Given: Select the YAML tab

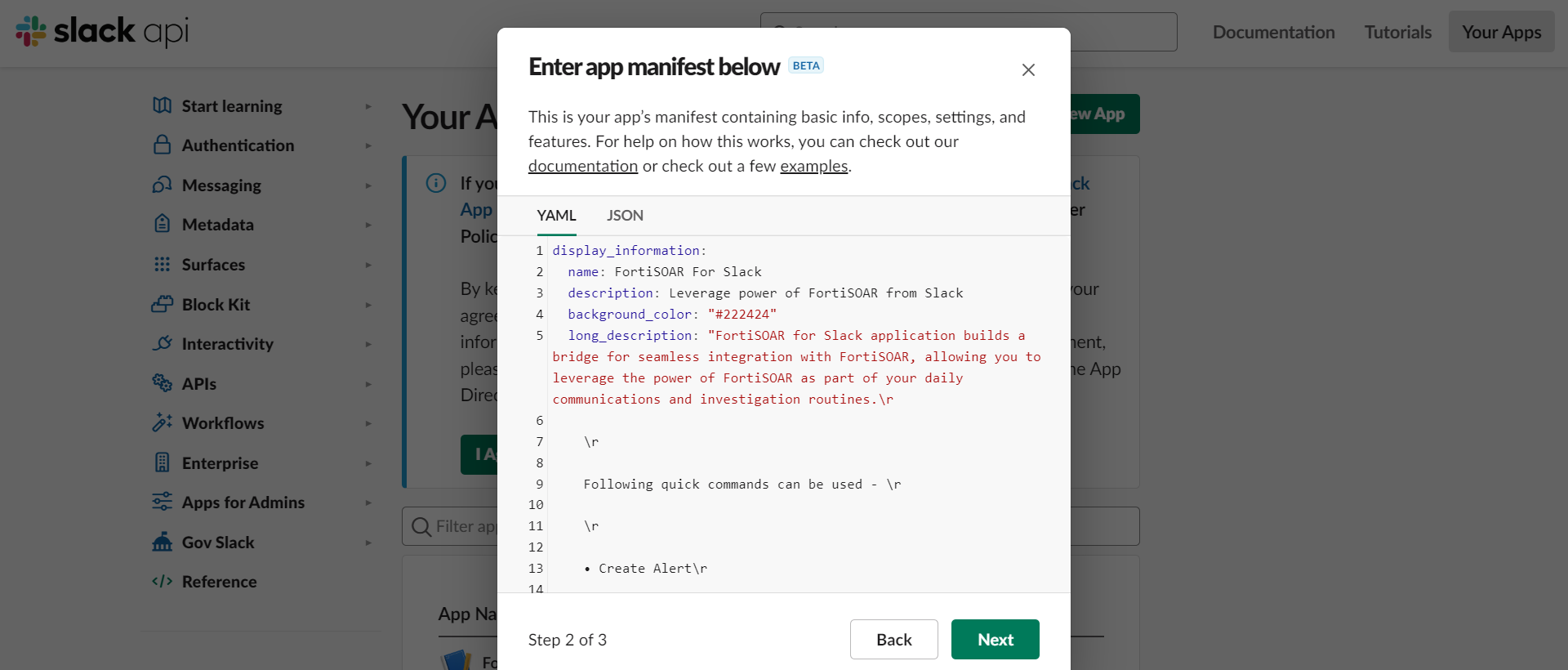Looking at the screenshot, I should (556, 216).
